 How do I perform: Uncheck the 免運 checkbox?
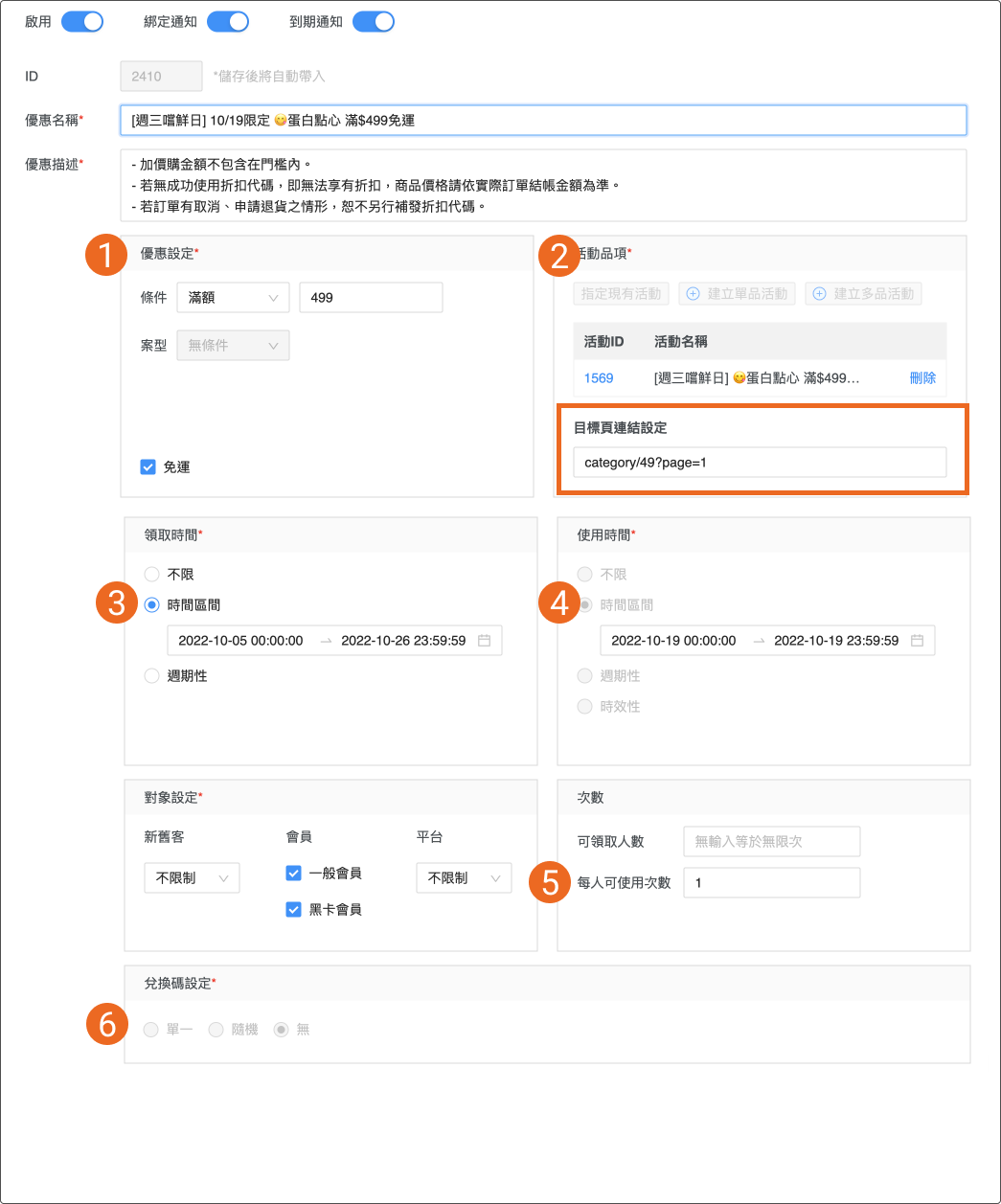point(148,467)
